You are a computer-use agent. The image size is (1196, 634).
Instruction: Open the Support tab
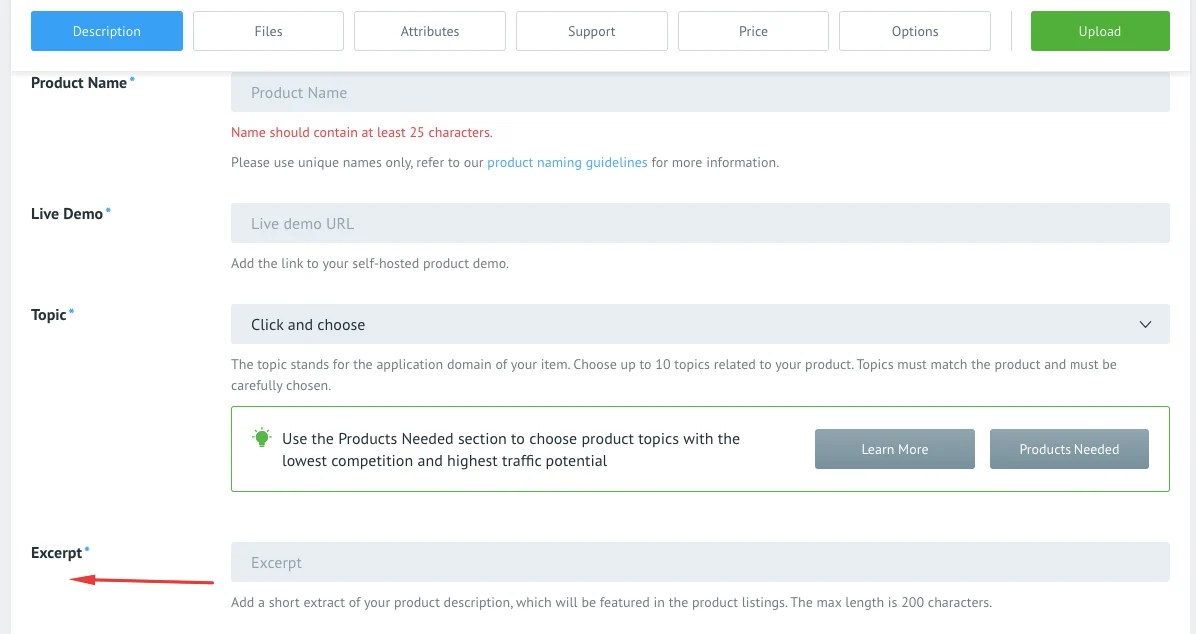591,31
